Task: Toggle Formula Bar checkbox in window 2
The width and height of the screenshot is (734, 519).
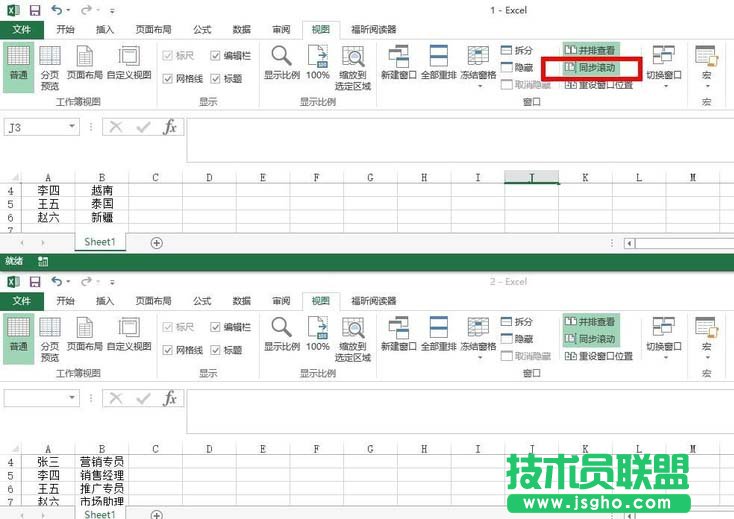Action: click(215, 327)
